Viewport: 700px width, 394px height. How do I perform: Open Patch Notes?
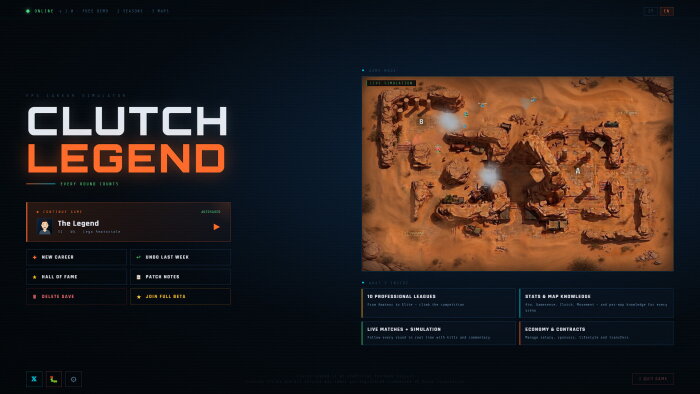coord(180,277)
